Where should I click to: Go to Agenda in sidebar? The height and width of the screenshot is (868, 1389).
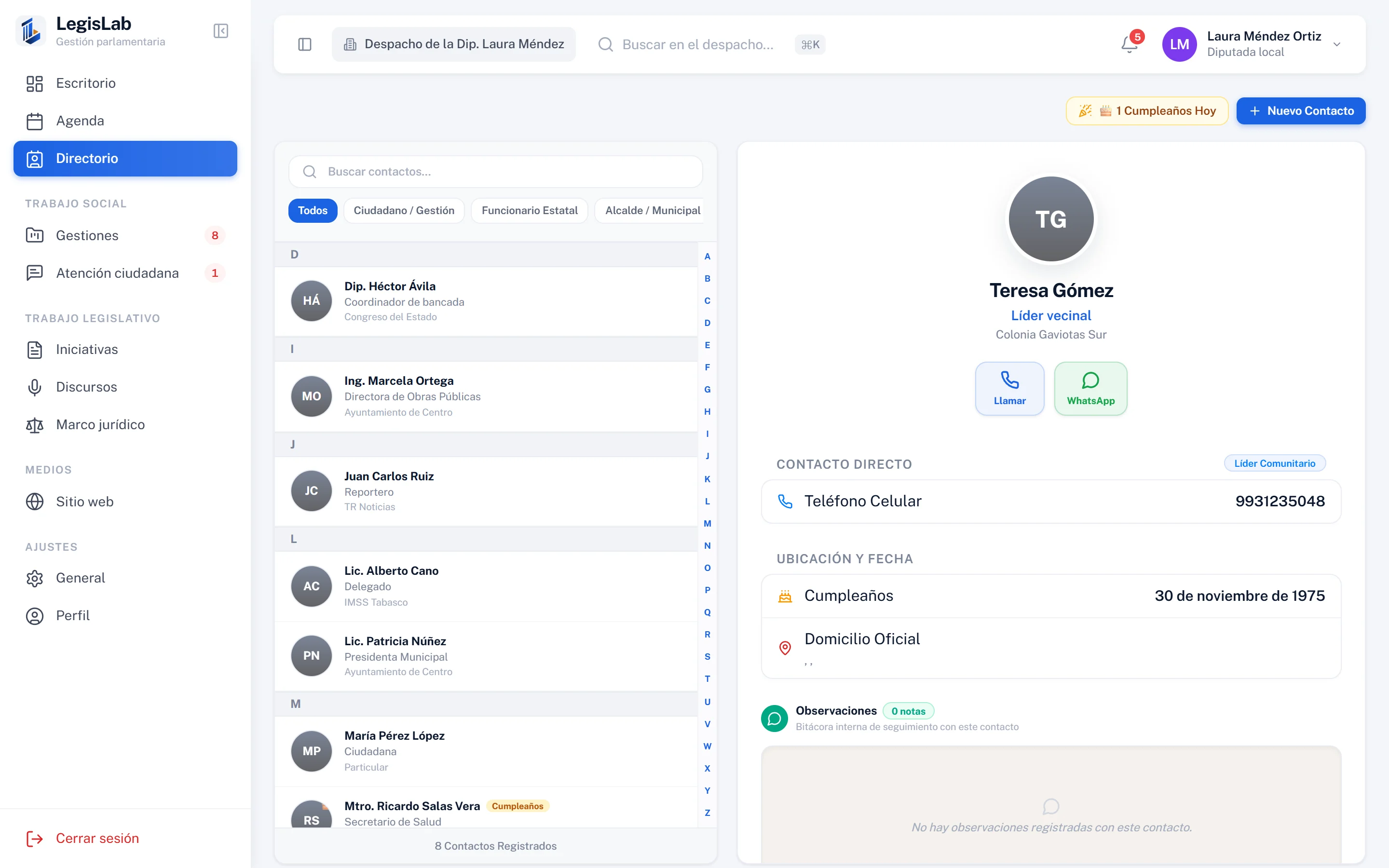click(125, 121)
